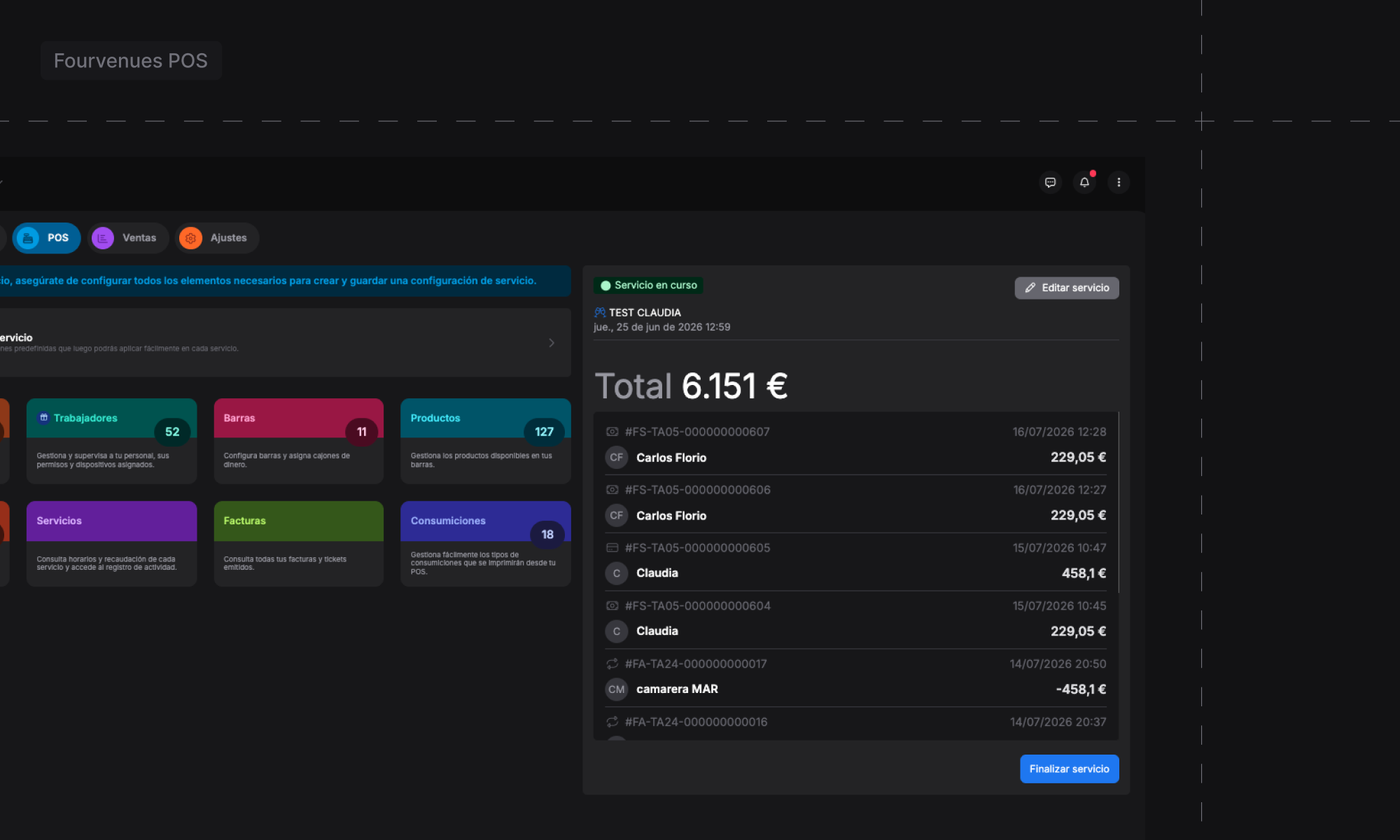Click CF avatar on ticket ending 607
Image resolution: width=1400 pixels, height=840 pixels.
tap(617, 457)
